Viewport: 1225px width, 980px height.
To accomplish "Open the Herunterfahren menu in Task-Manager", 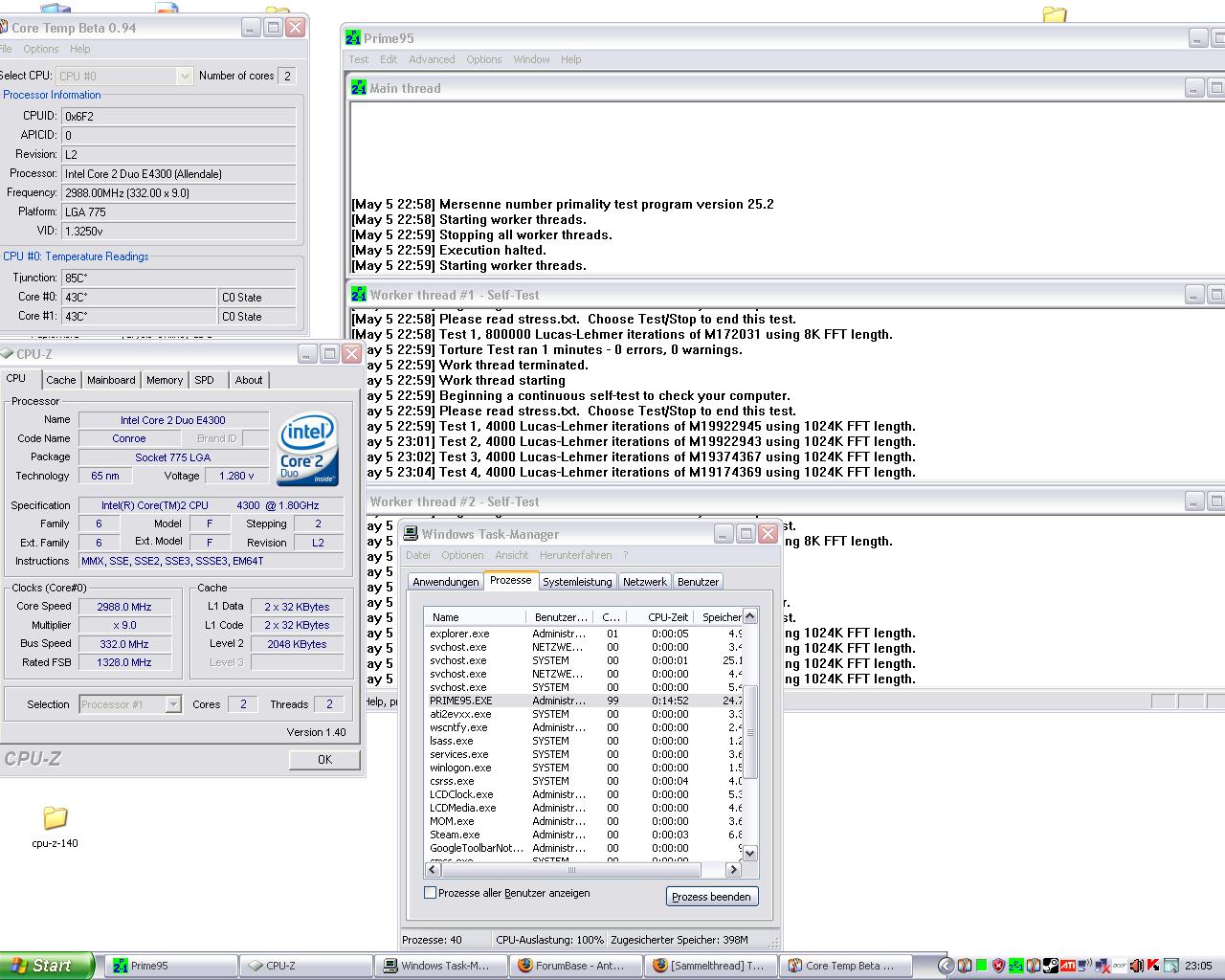I will click(x=575, y=555).
